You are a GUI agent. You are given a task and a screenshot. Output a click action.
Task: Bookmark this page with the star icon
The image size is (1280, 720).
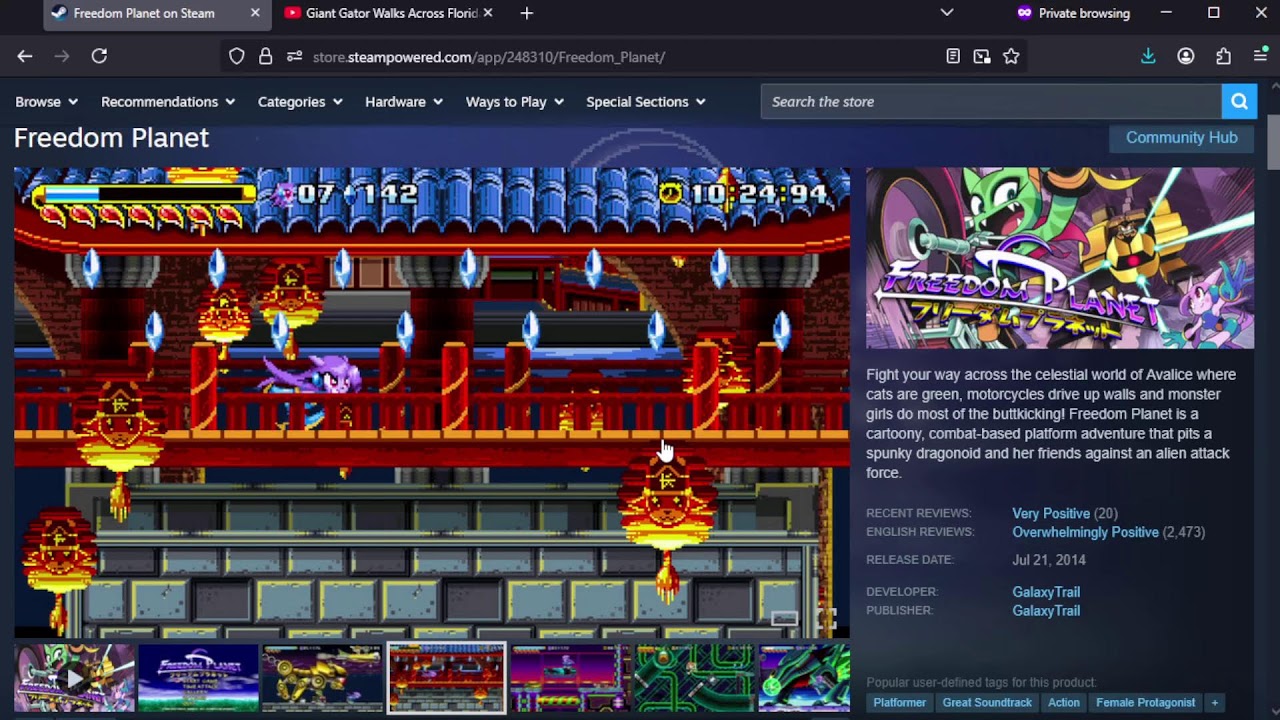[1011, 57]
